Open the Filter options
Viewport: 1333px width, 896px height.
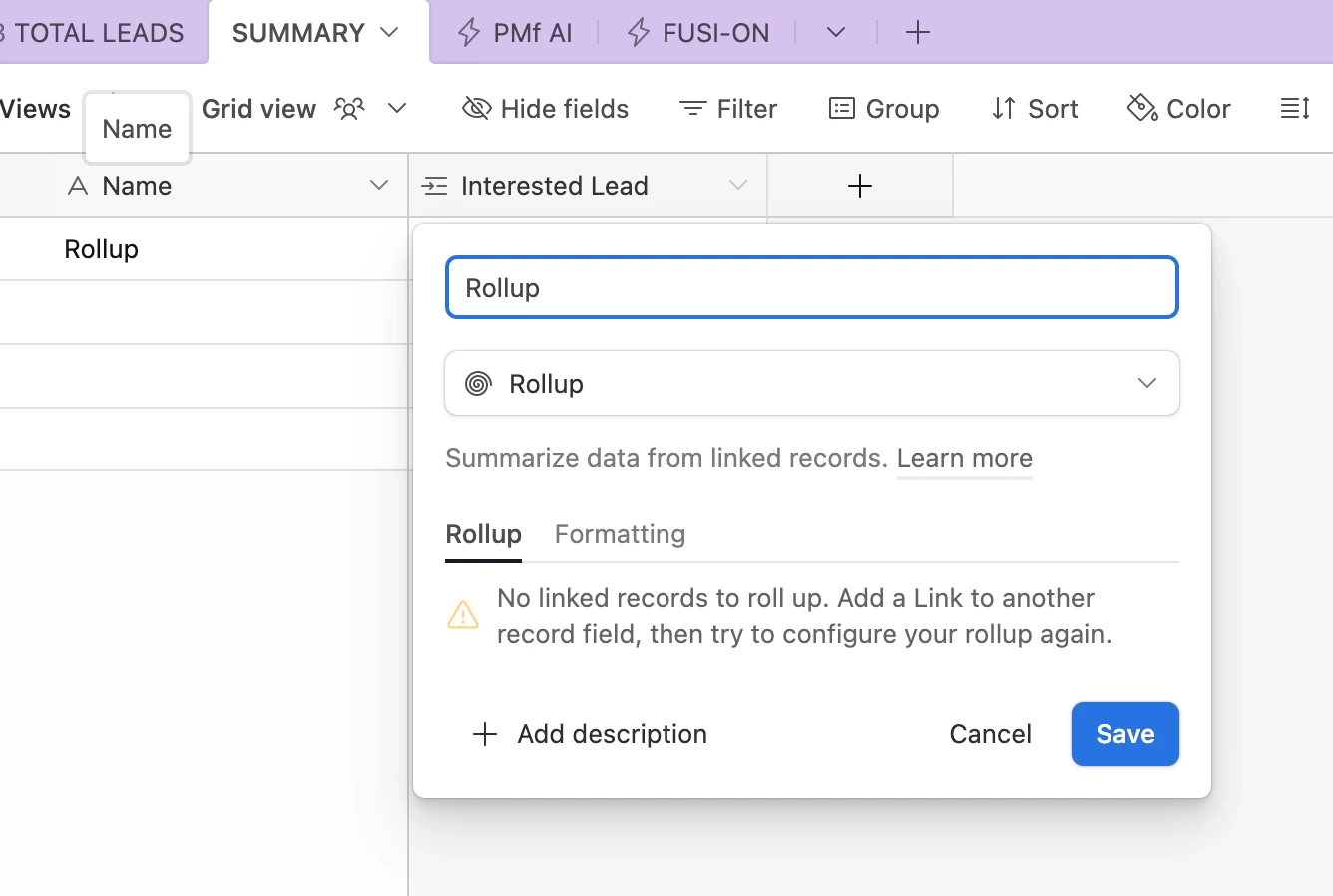[x=728, y=109]
